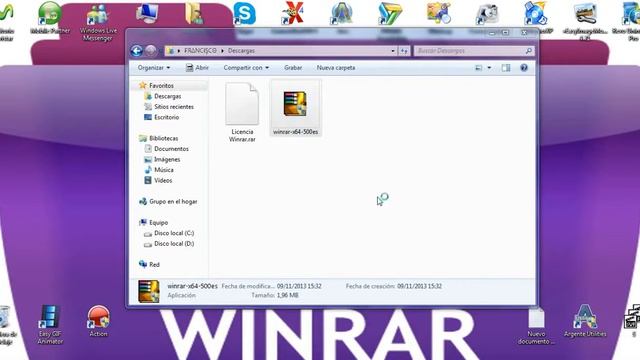Open Disco local (C:)

[x=173, y=233]
